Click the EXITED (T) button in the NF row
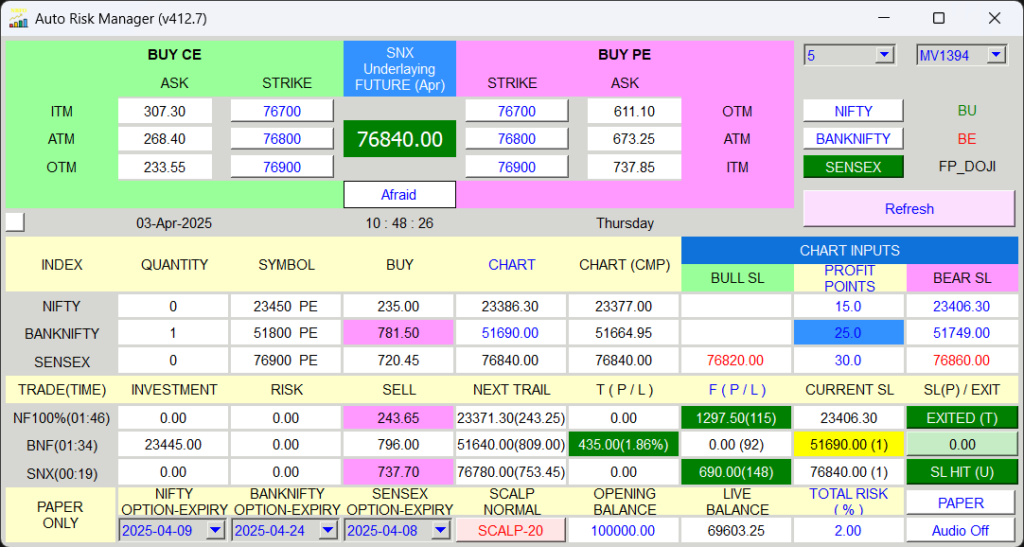This screenshot has width=1024, height=547. pyautogui.click(x=961, y=418)
